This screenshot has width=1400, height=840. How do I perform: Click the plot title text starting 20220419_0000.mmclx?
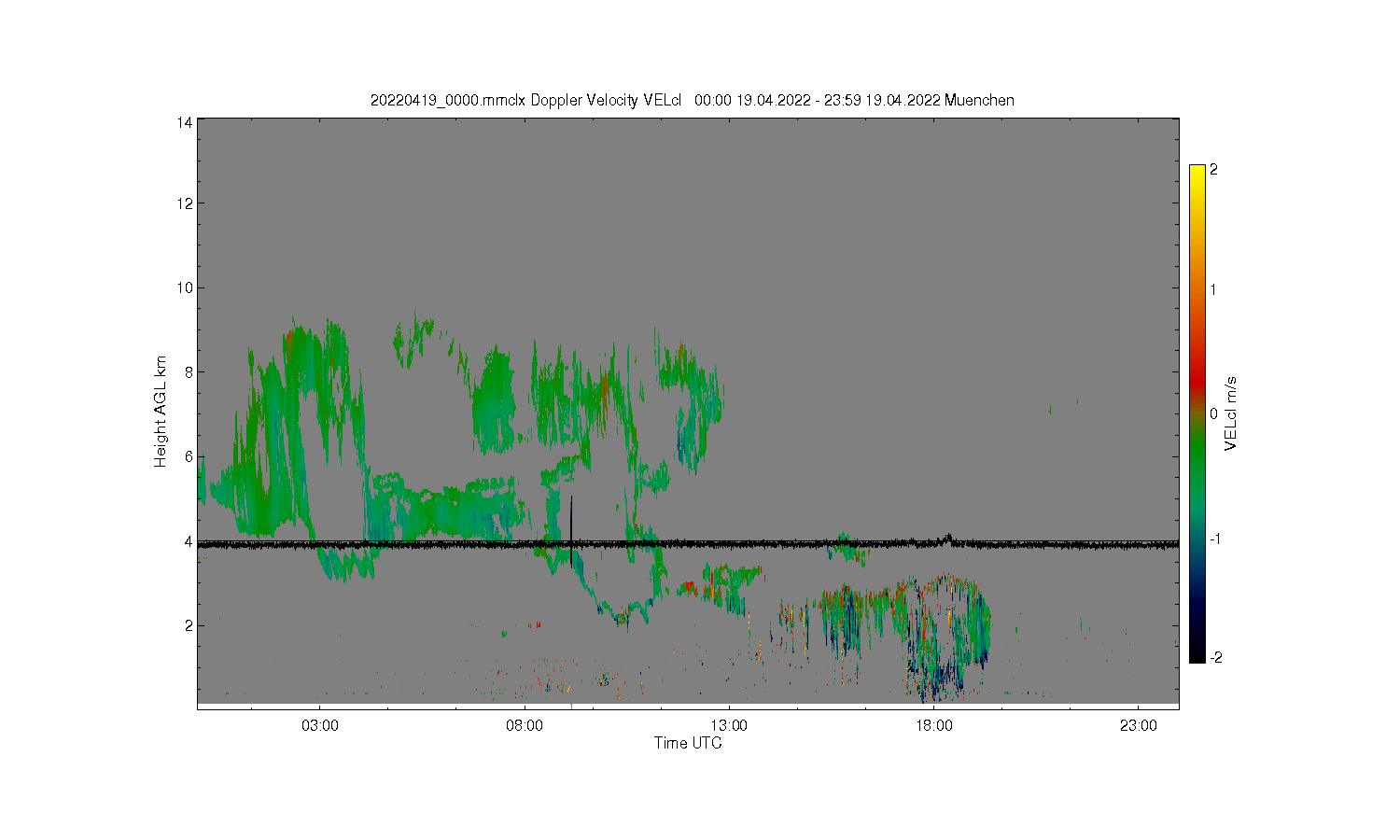[x=692, y=100]
